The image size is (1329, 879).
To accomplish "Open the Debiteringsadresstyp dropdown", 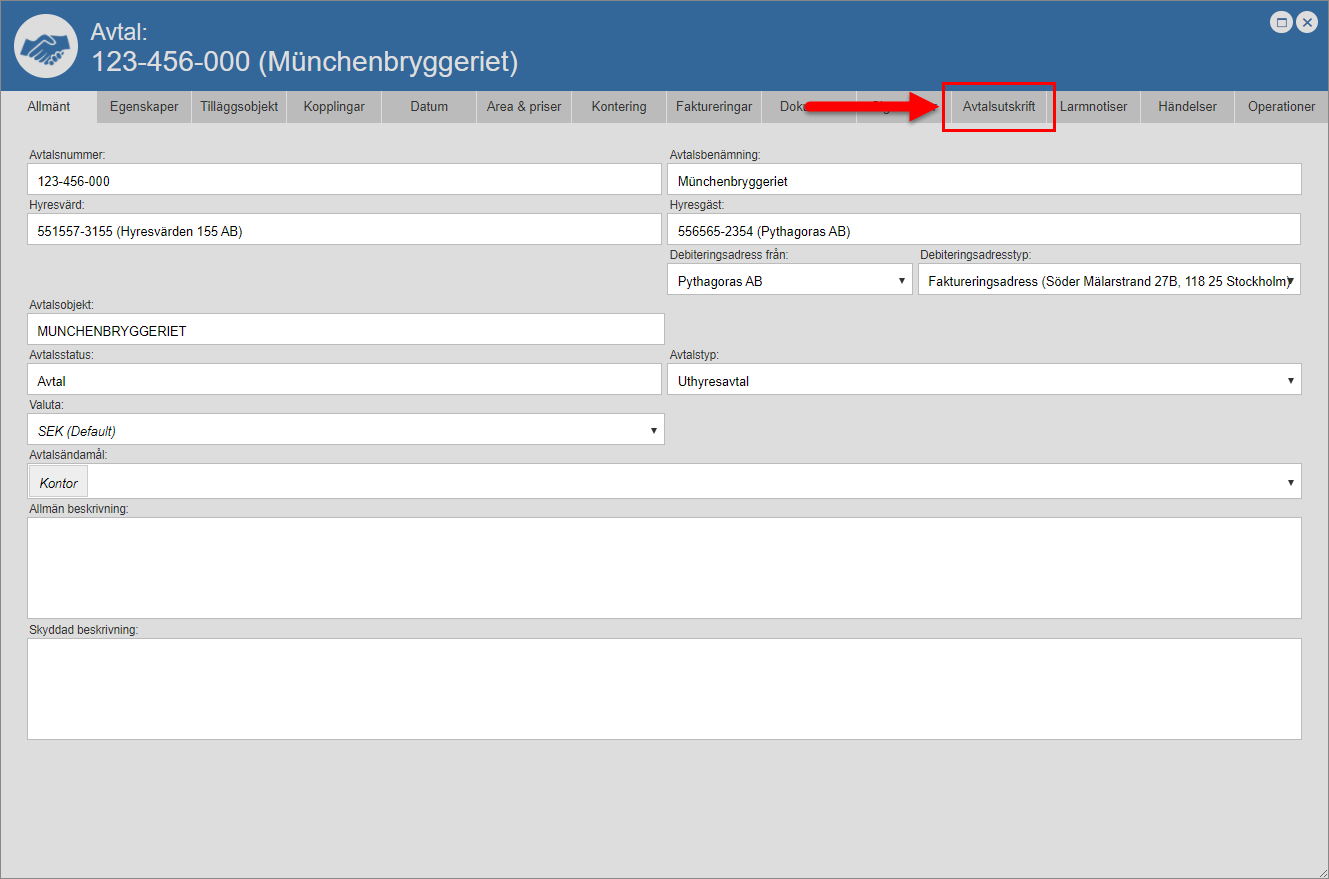I will [x=1109, y=281].
